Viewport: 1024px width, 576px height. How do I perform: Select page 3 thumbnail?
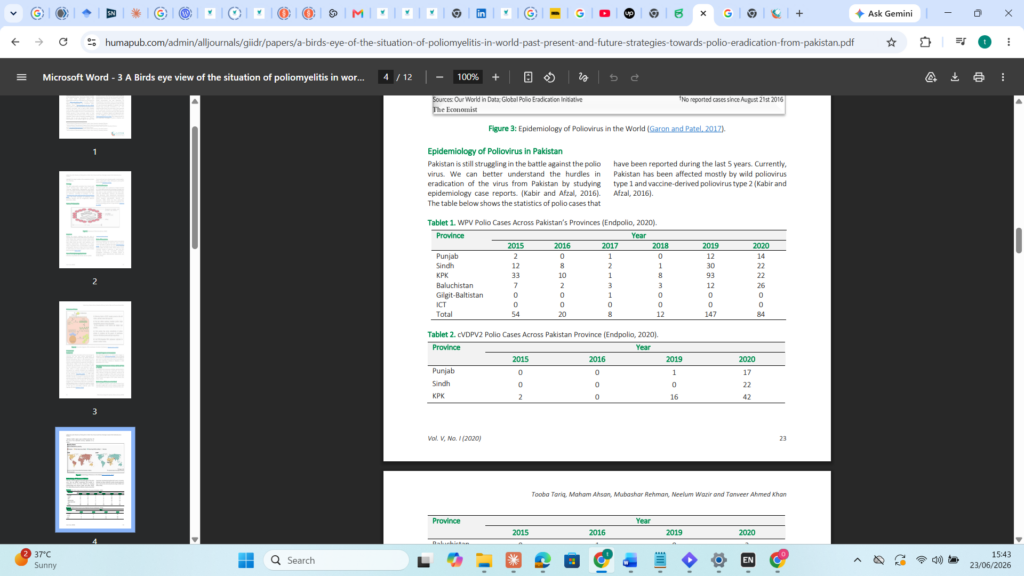pos(95,349)
